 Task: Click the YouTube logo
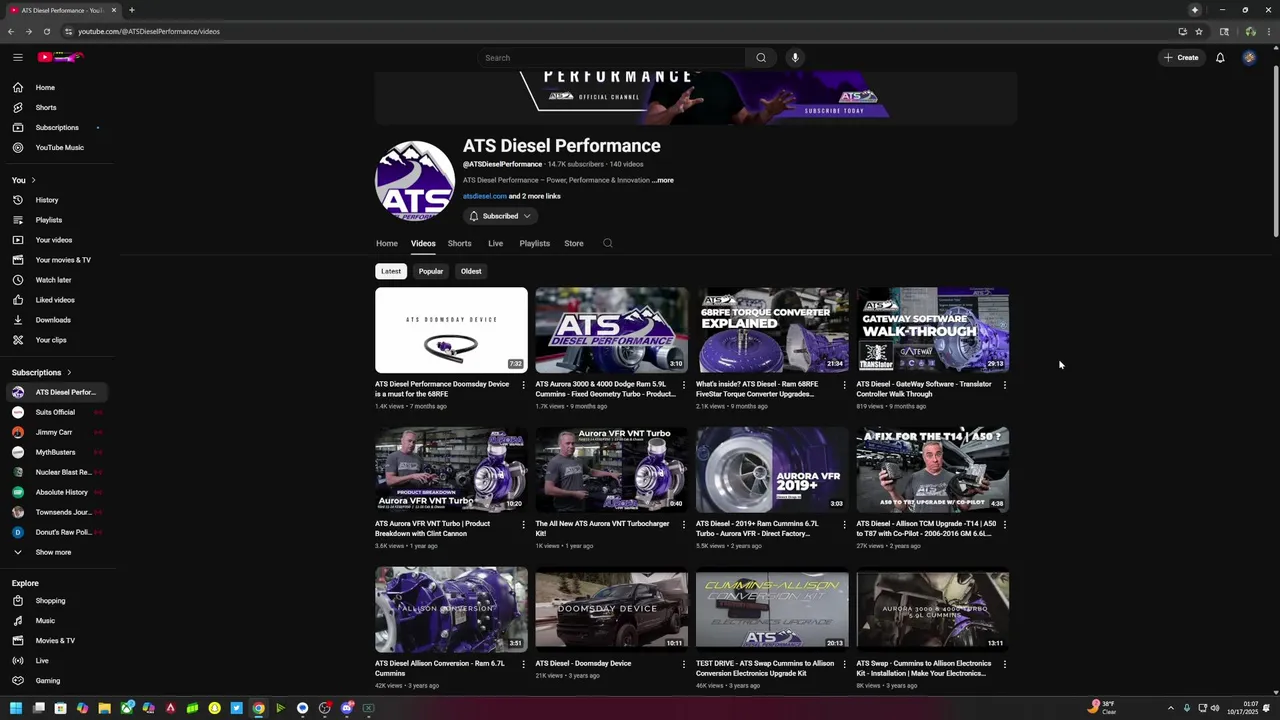60,57
